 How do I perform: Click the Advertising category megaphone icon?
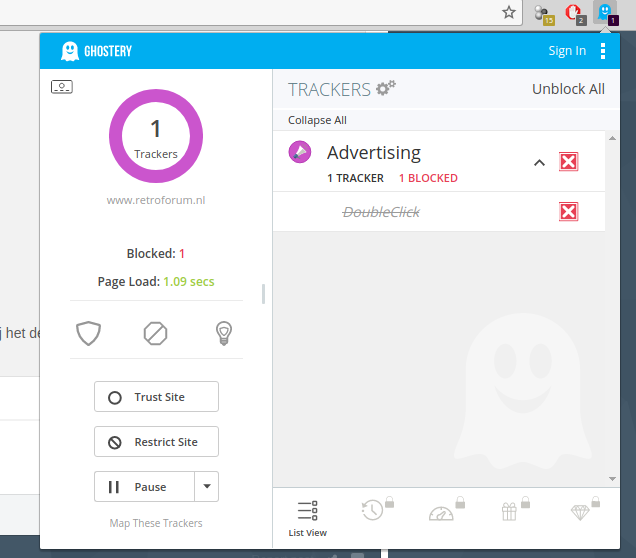(x=300, y=152)
